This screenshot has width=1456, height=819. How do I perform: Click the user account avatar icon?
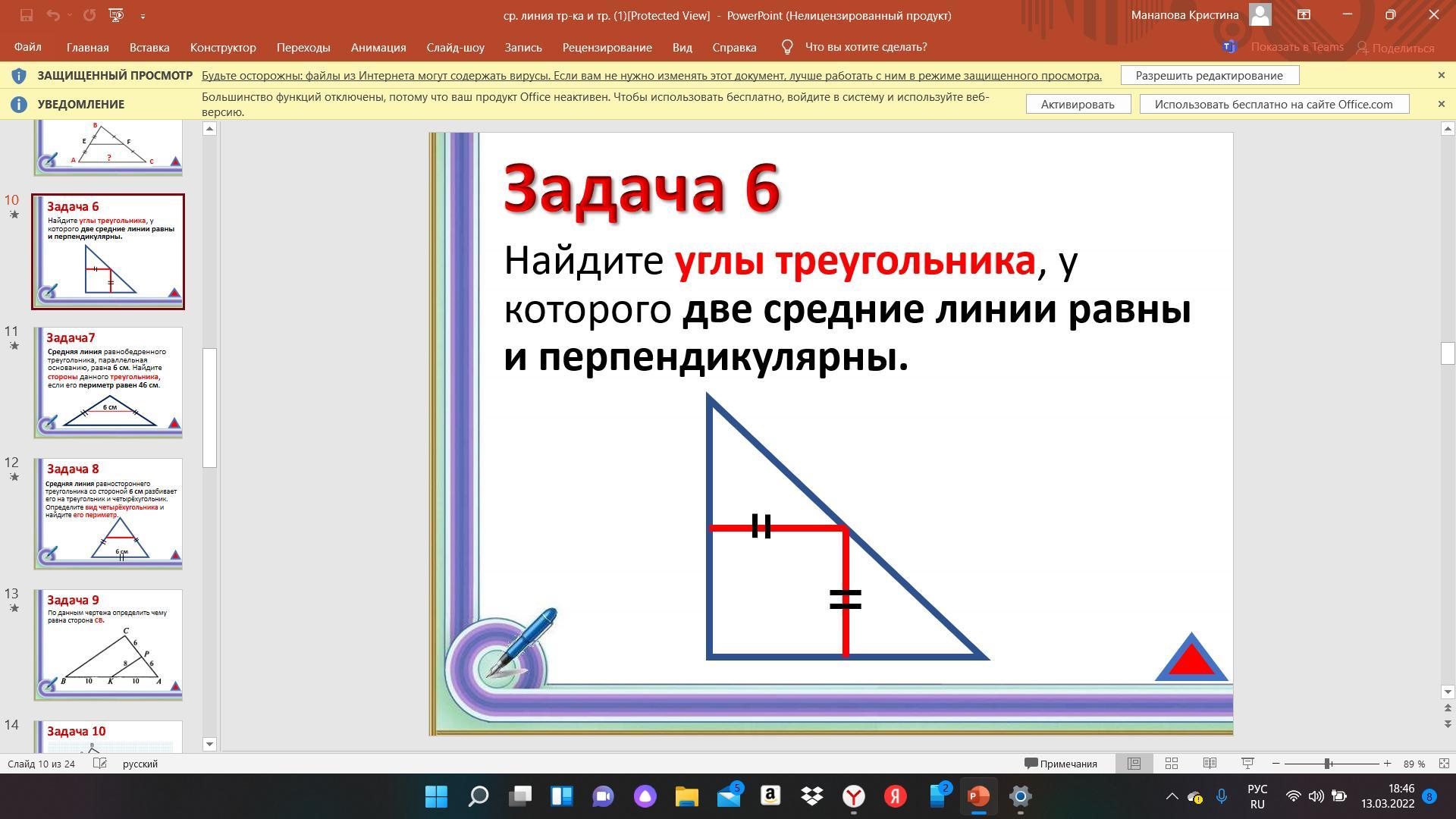pyautogui.click(x=1260, y=14)
